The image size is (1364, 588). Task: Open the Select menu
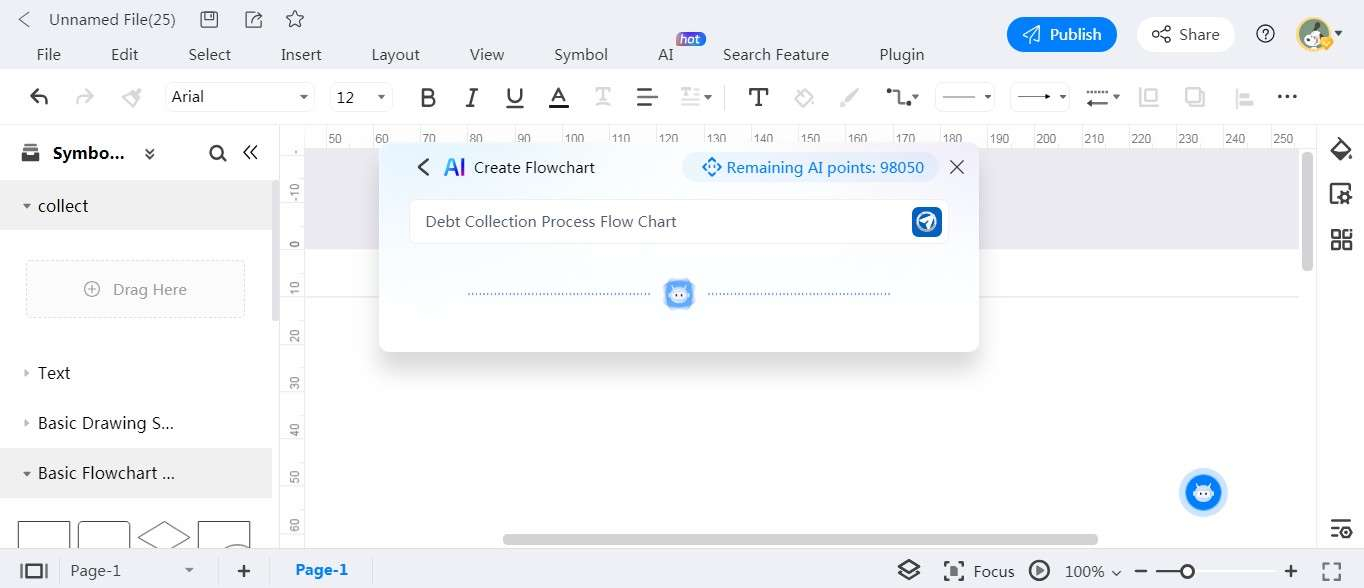pyautogui.click(x=209, y=54)
